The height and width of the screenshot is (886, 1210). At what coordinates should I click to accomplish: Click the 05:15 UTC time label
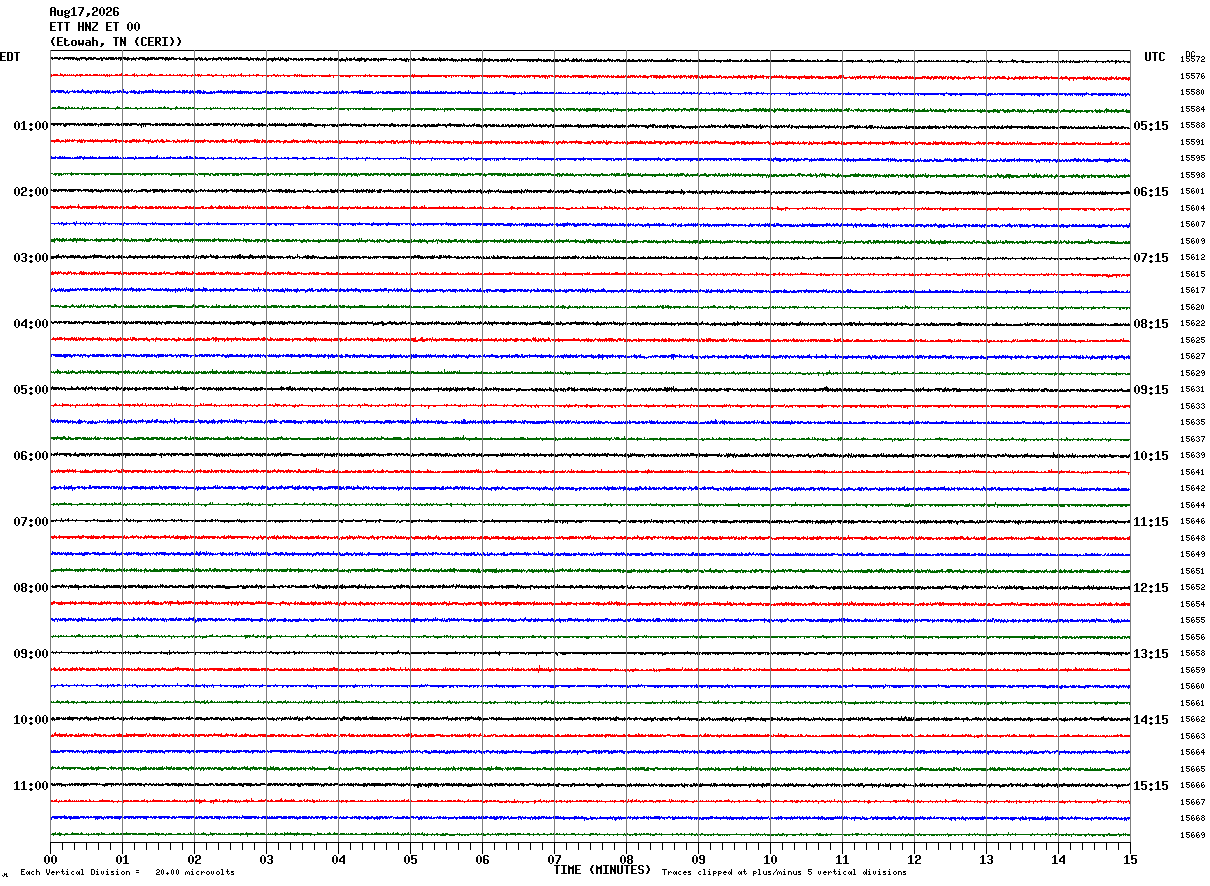[1151, 126]
